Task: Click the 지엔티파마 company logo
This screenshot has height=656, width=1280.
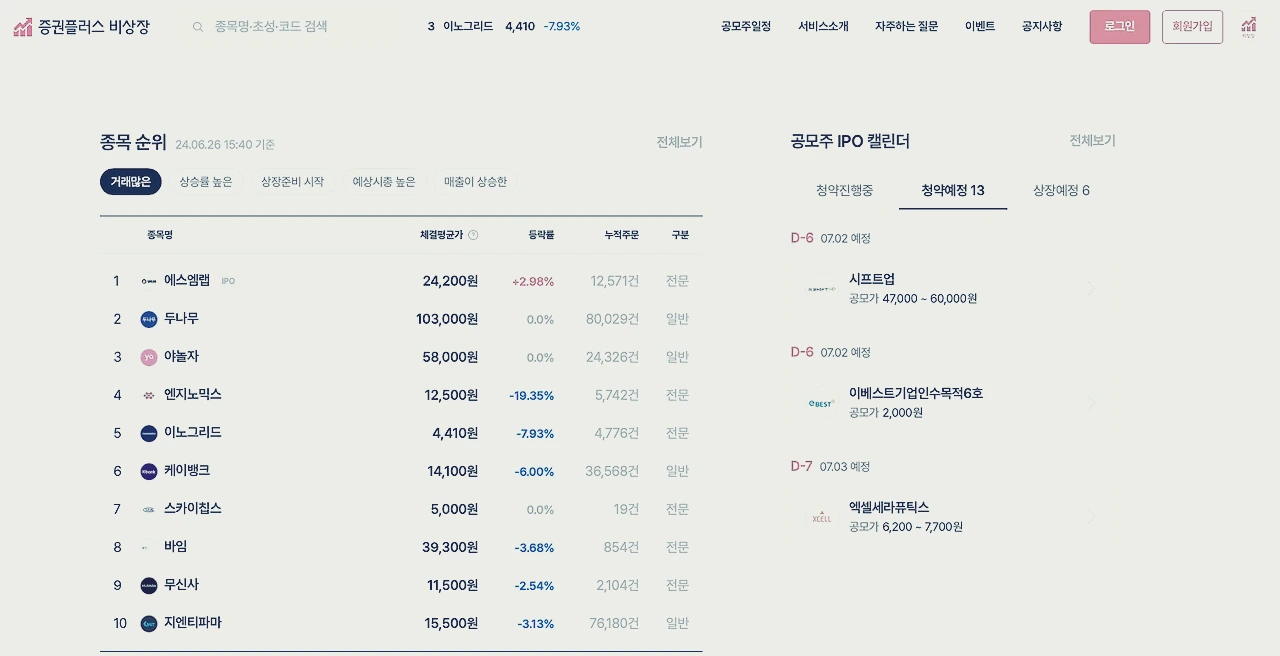Action: click(x=149, y=623)
